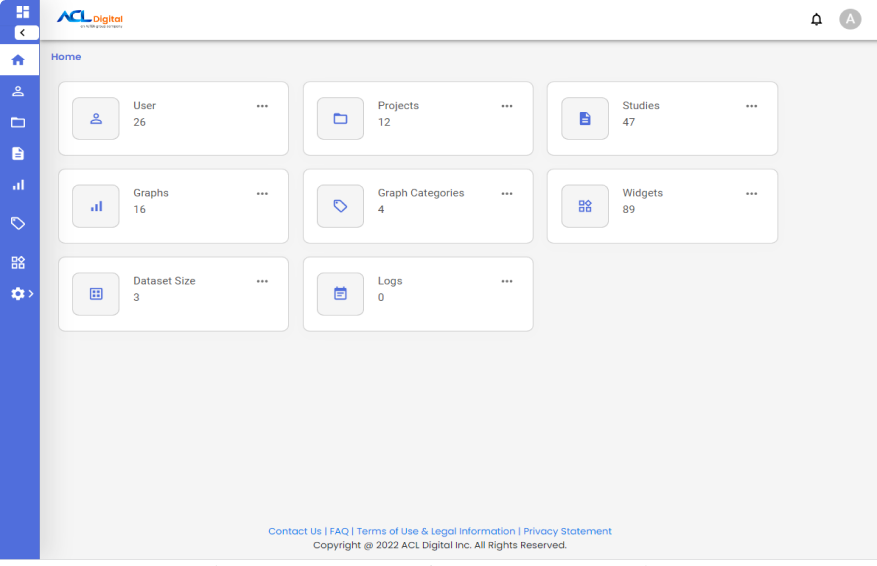Click the Graphs card chart icon
This screenshot has height=566, width=877.
point(96,206)
